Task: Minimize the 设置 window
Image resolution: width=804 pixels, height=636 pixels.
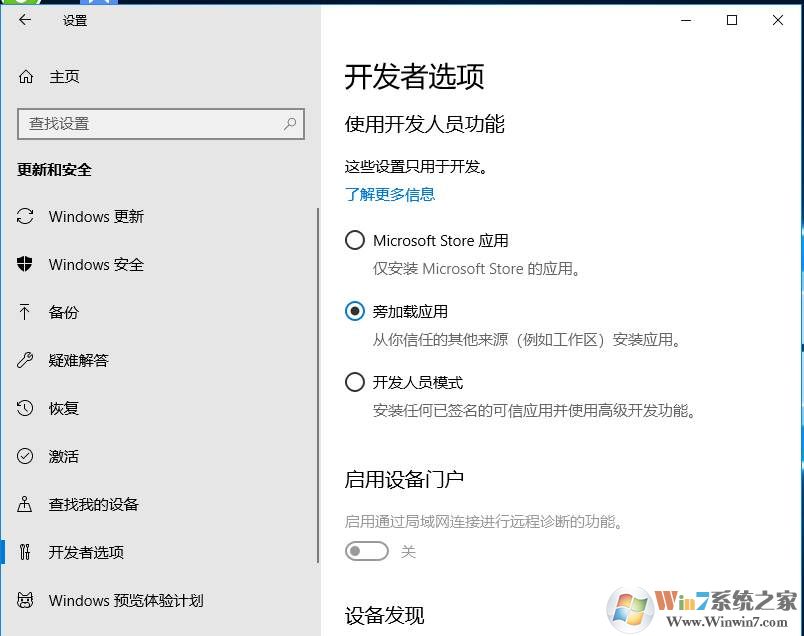Action: [686, 20]
